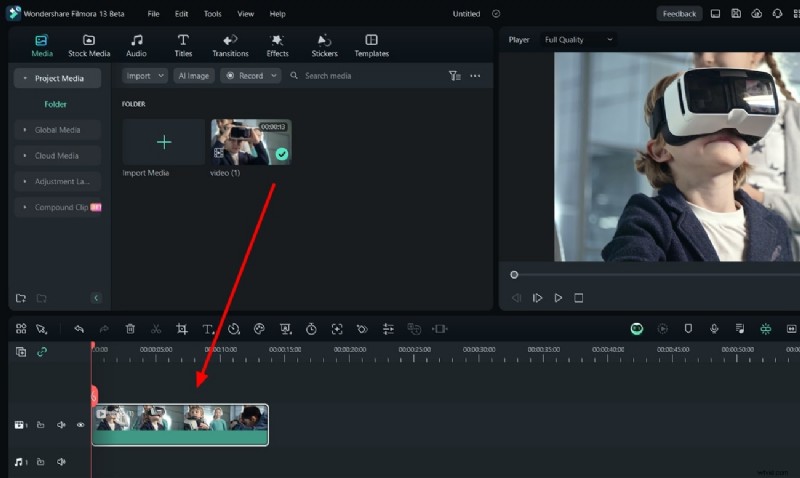
Task: Open the AI assistant icon in timeline toolbar
Action: 637,329
